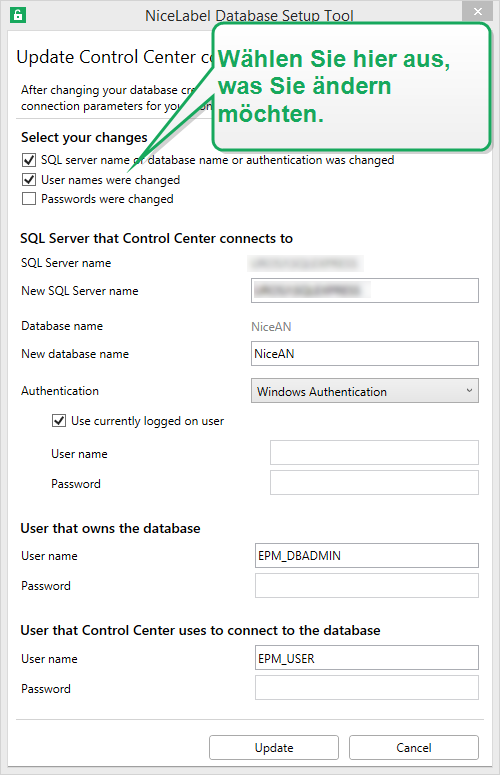500x775 pixels.
Task: Focus the Authentication Password field
Action: pyautogui.click(x=374, y=482)
